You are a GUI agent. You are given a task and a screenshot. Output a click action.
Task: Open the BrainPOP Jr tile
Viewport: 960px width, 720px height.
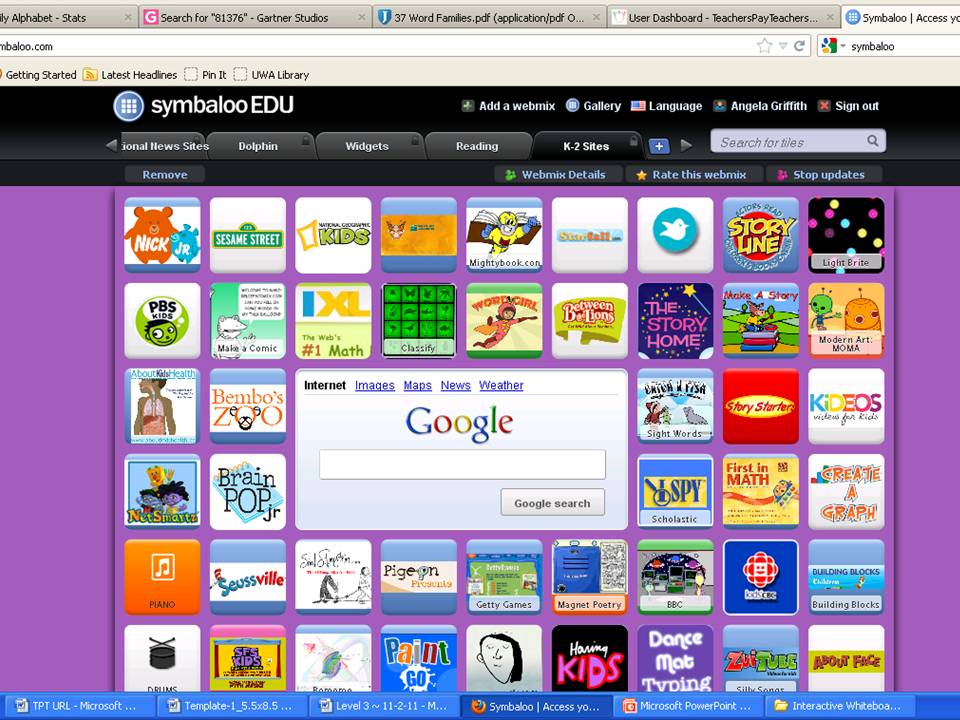(247, 492)
